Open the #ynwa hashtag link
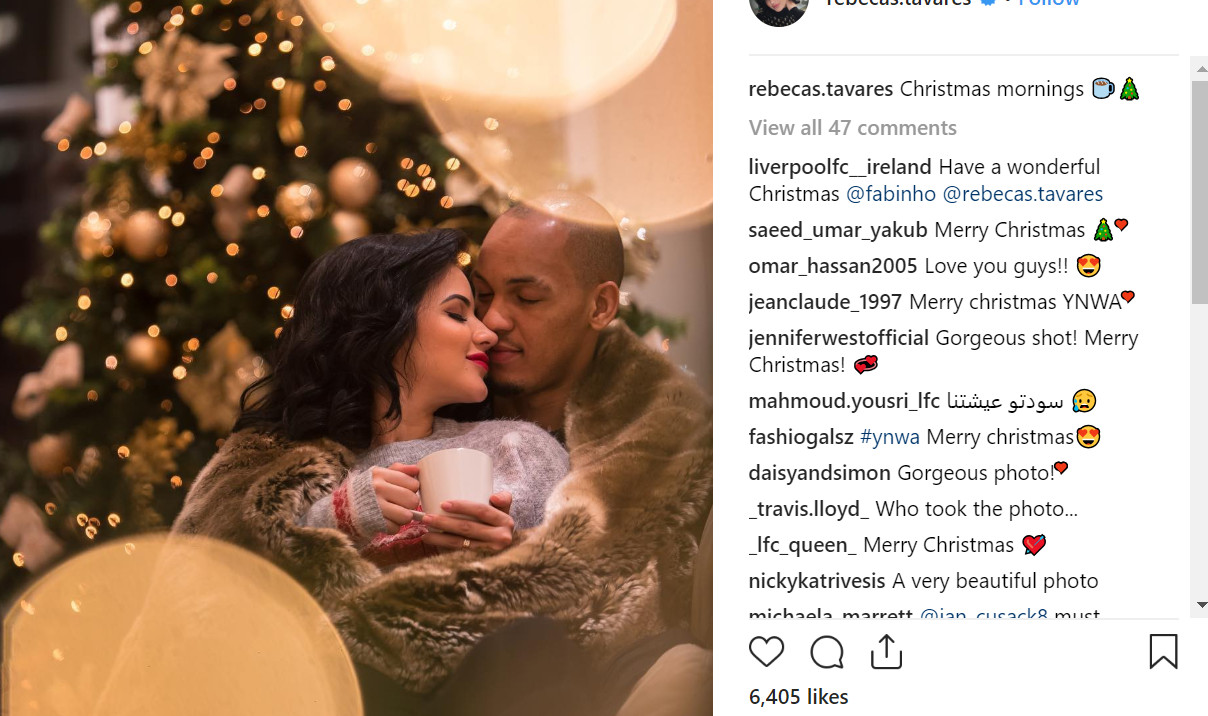 pyautogui.click(x=890, y=437)
